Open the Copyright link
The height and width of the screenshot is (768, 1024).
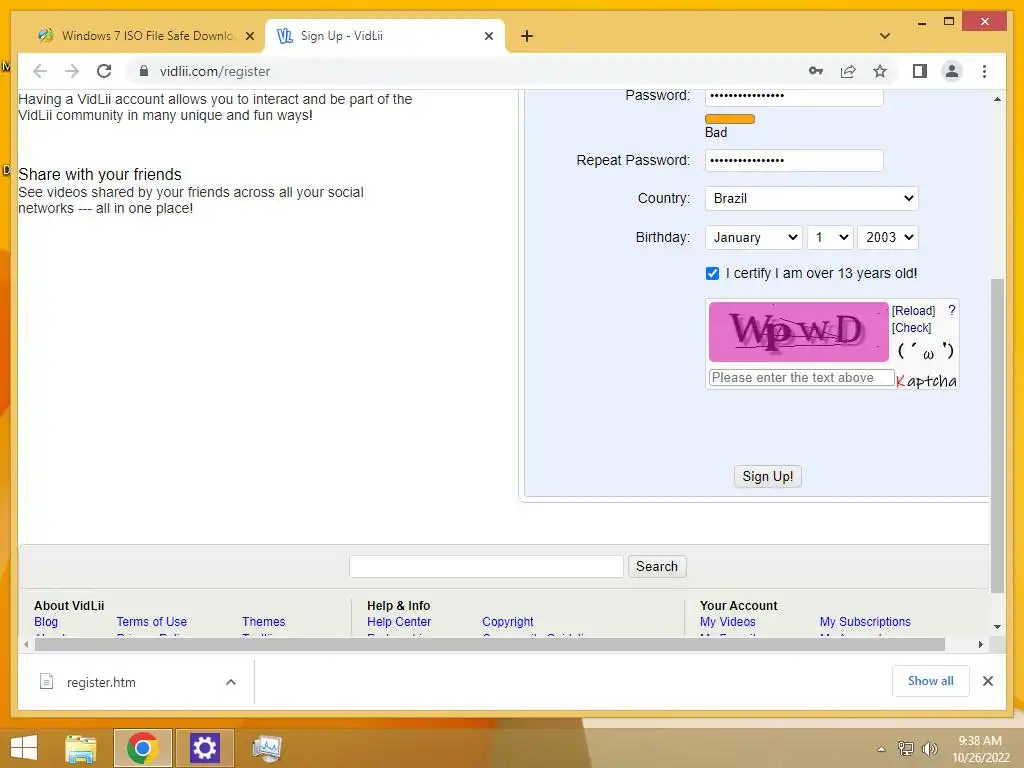coord(507,622)
